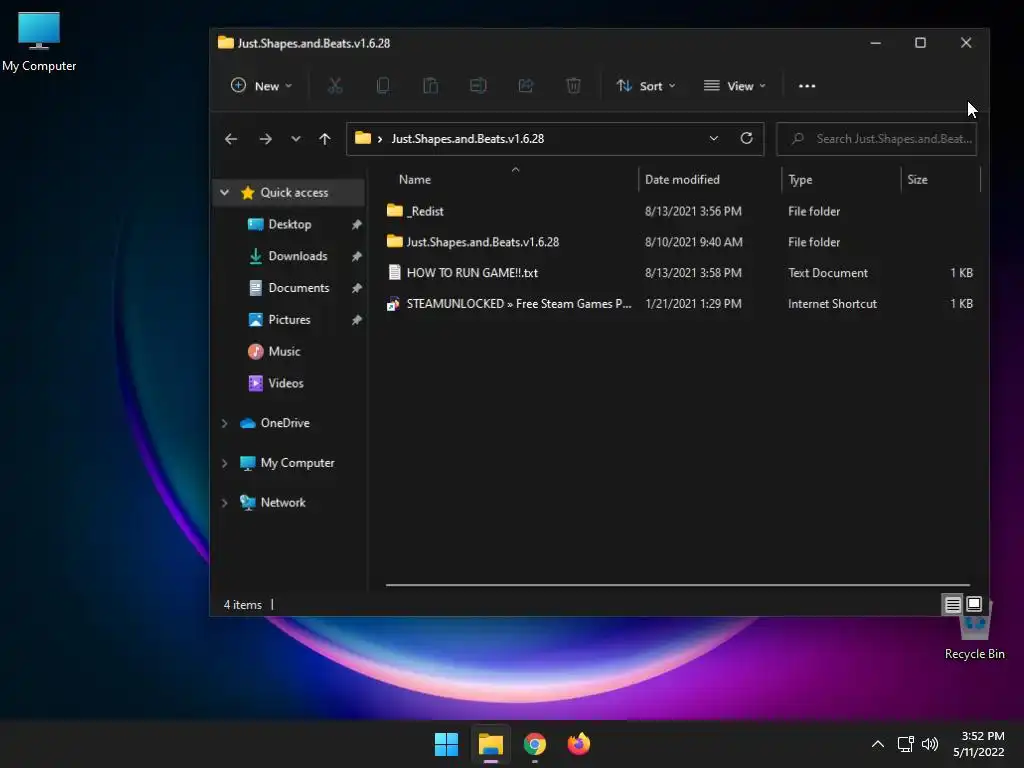Viewport: 1024px width, 768px height.
Task: Select the OneDrive navigation item
Action: tap(285, 423)
